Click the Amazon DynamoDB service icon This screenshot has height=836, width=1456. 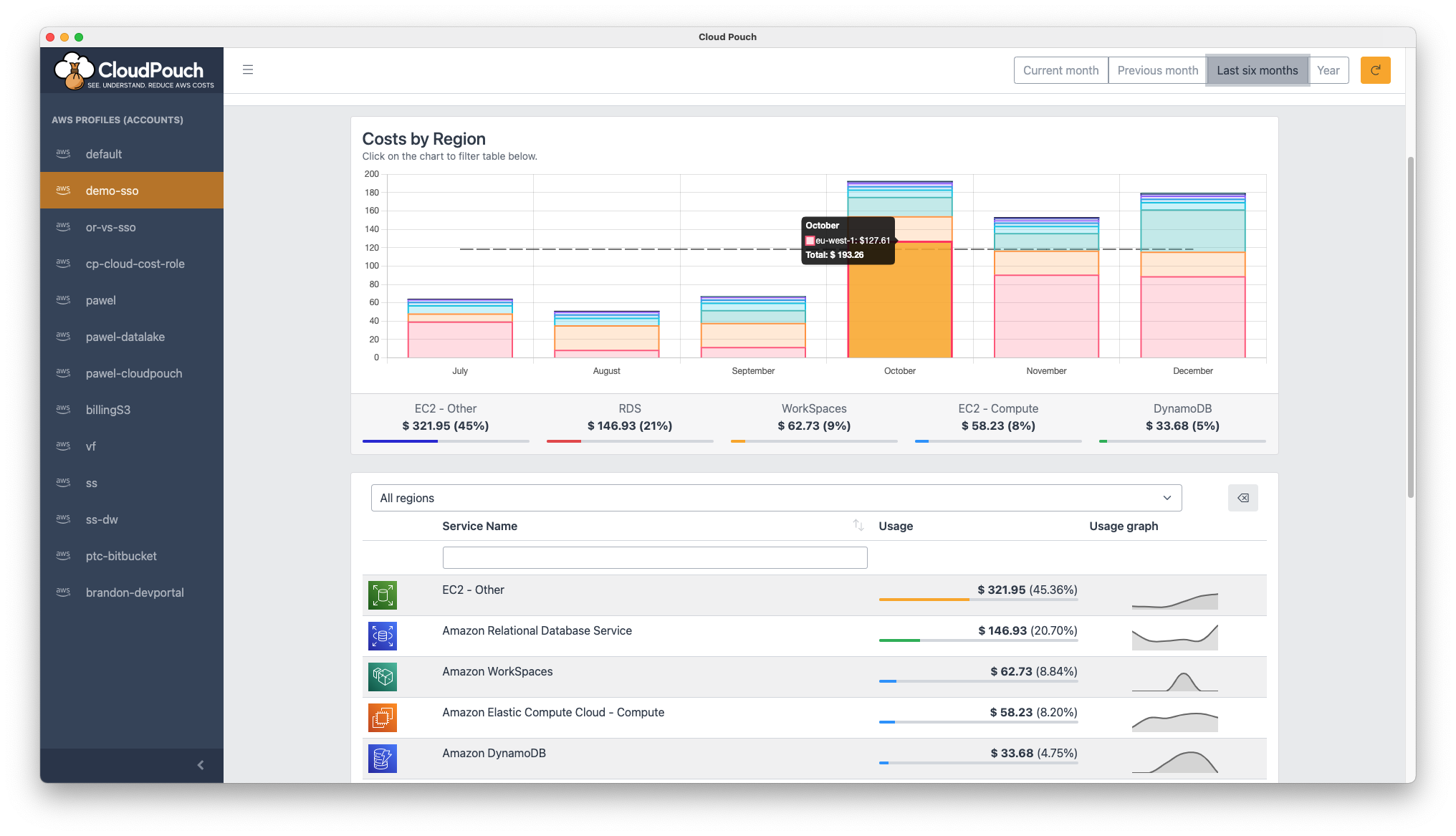point(383,759)
